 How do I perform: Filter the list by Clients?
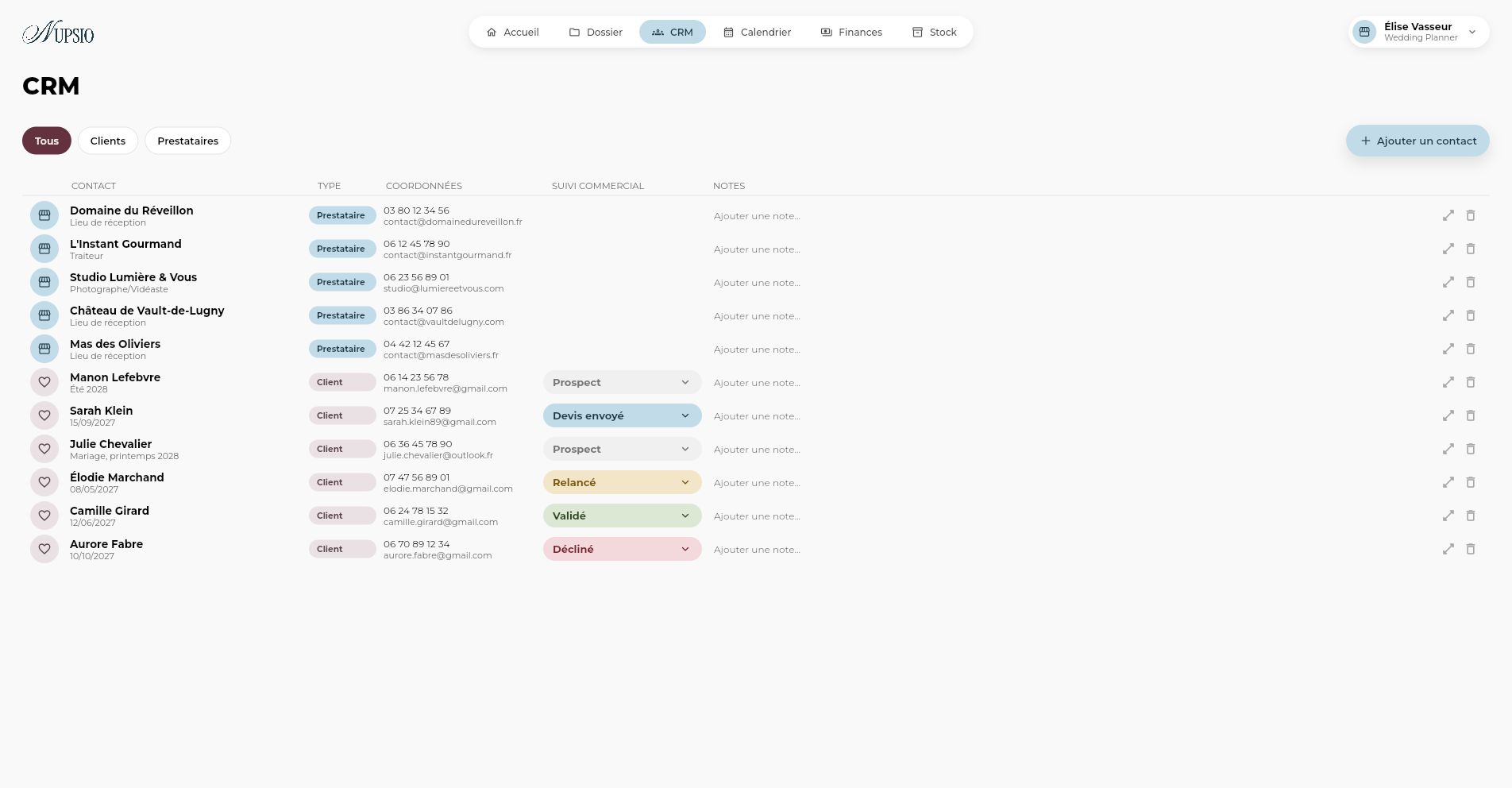click(108, 141)
